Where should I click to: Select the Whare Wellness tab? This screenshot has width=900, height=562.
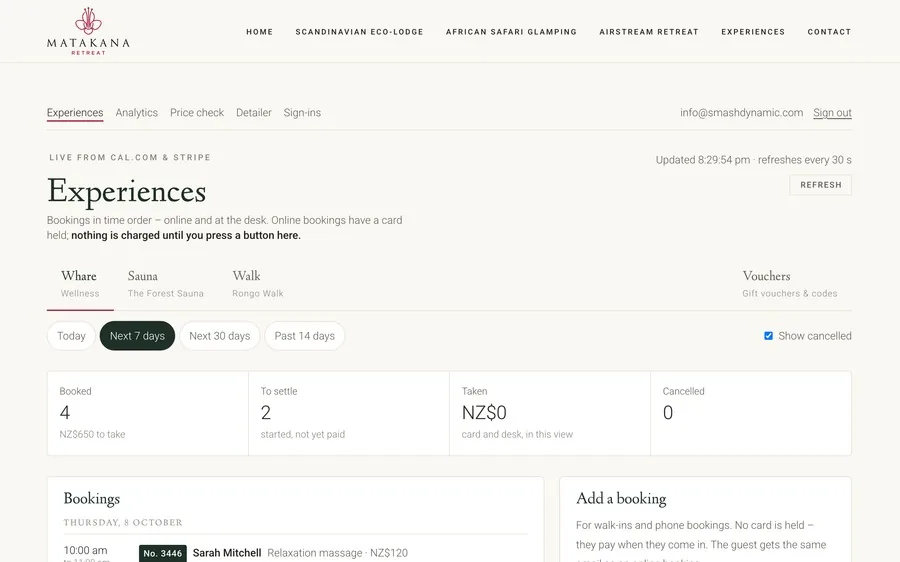[80, 284]
